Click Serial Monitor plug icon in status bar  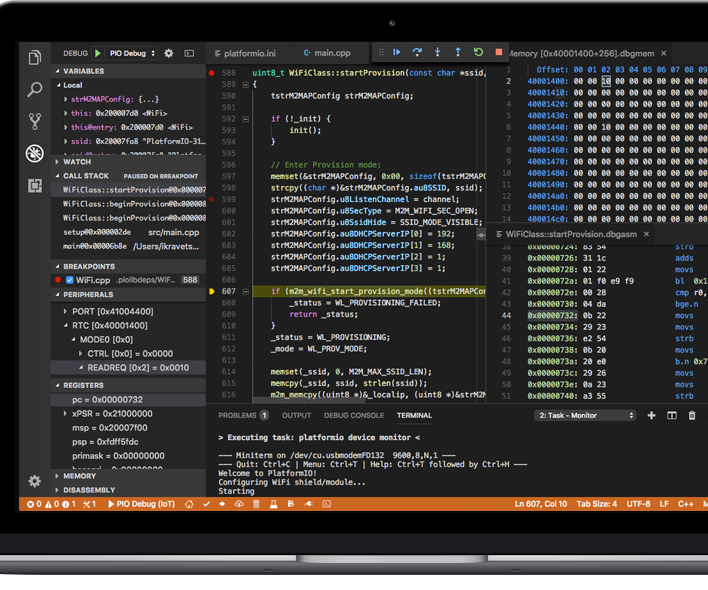[309, 504]
